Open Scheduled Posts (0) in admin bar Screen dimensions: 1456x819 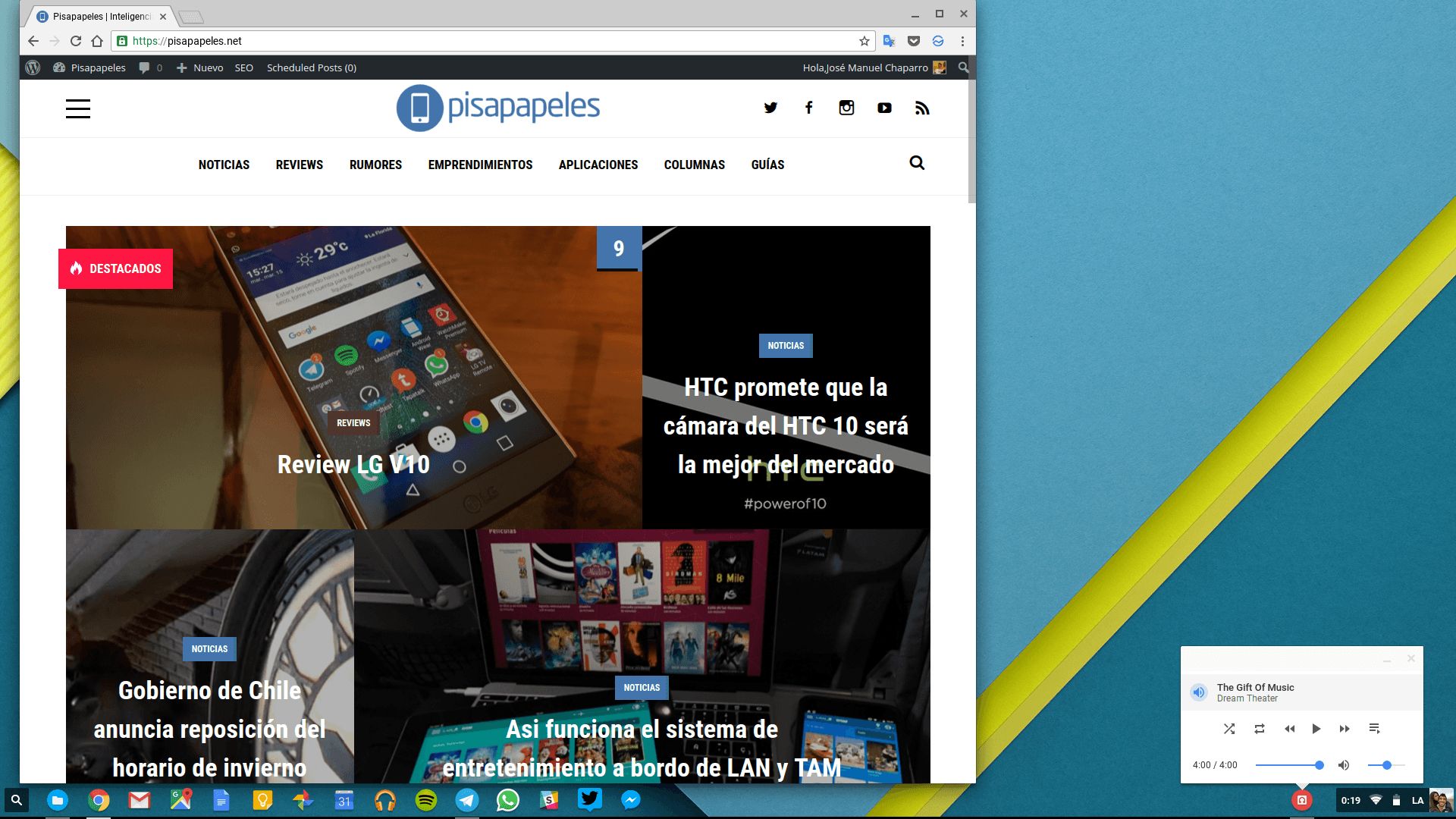coord(312,67)
